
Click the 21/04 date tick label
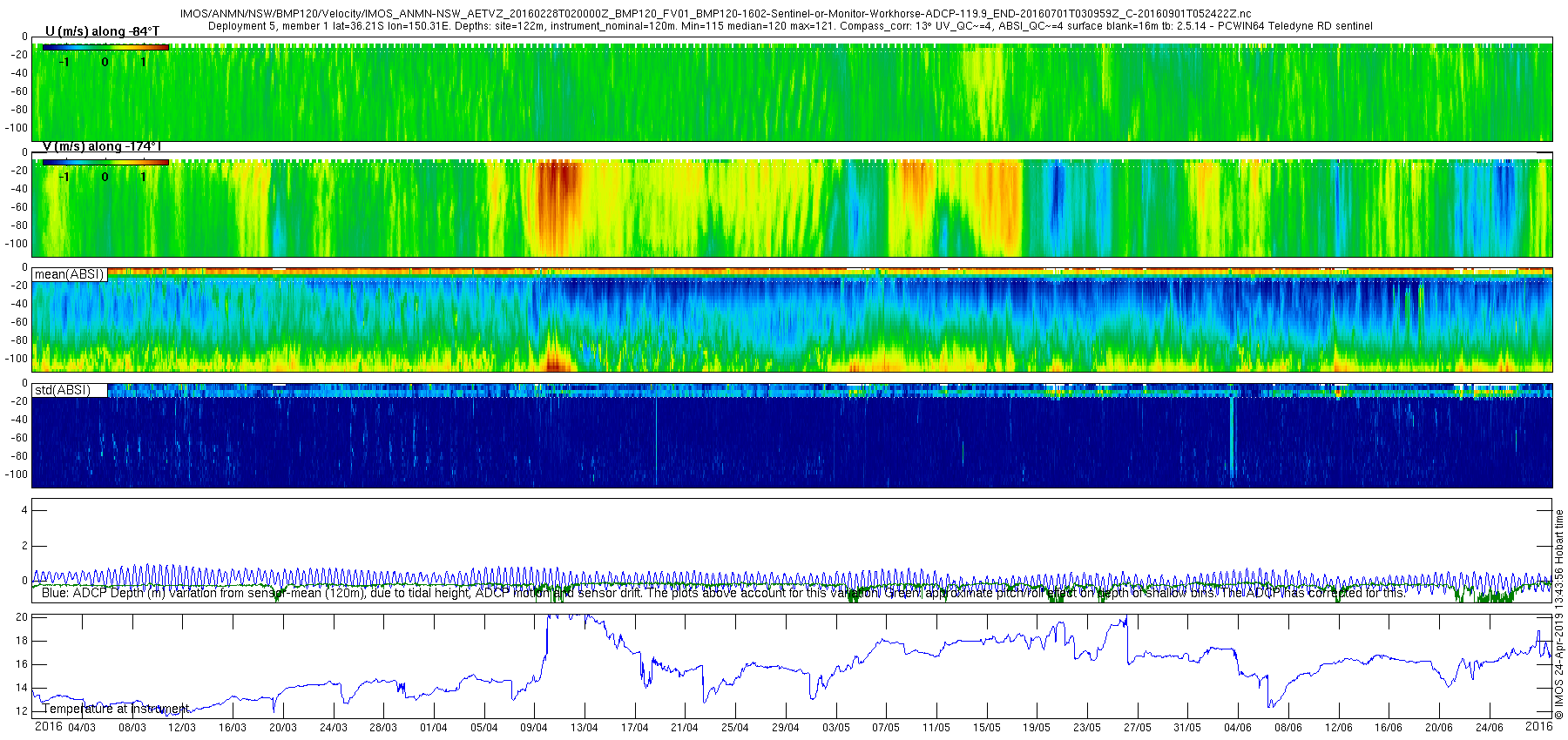[685, 728]
